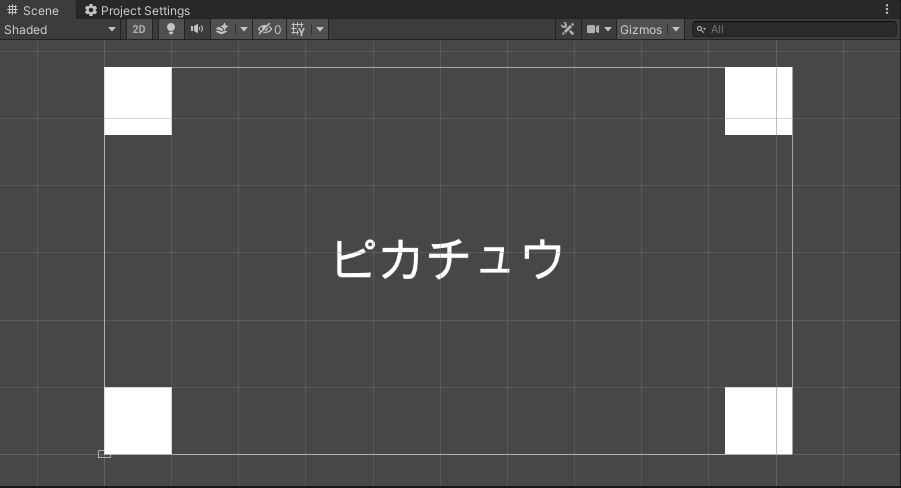The width and height of the screenshot is (901, 488).
Task: Open the search filter magnifier icon
Action: point(701,29)
